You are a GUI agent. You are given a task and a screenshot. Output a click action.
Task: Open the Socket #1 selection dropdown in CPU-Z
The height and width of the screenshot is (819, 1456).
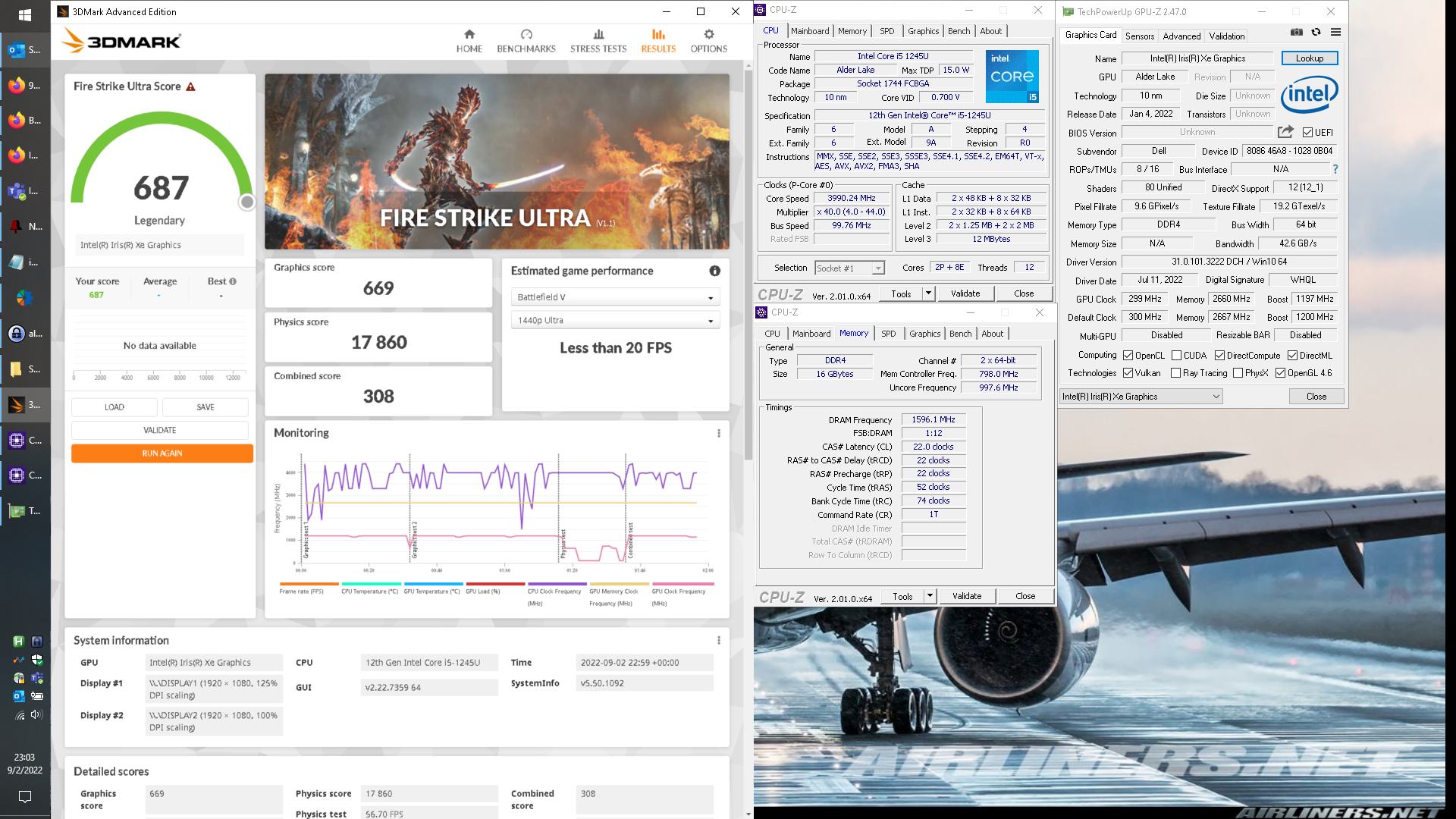tap(849, 268)
